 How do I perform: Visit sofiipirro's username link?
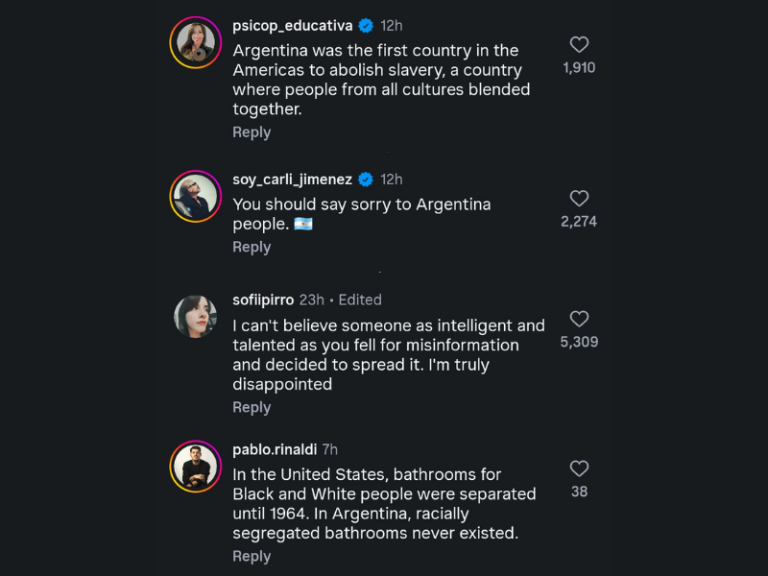(263, 300)
